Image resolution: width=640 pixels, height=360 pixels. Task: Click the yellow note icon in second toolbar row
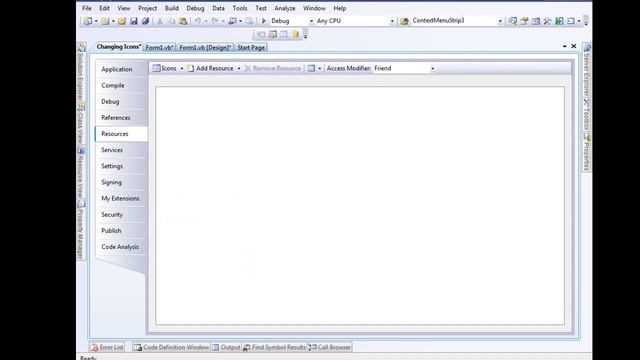click(295, 34)
